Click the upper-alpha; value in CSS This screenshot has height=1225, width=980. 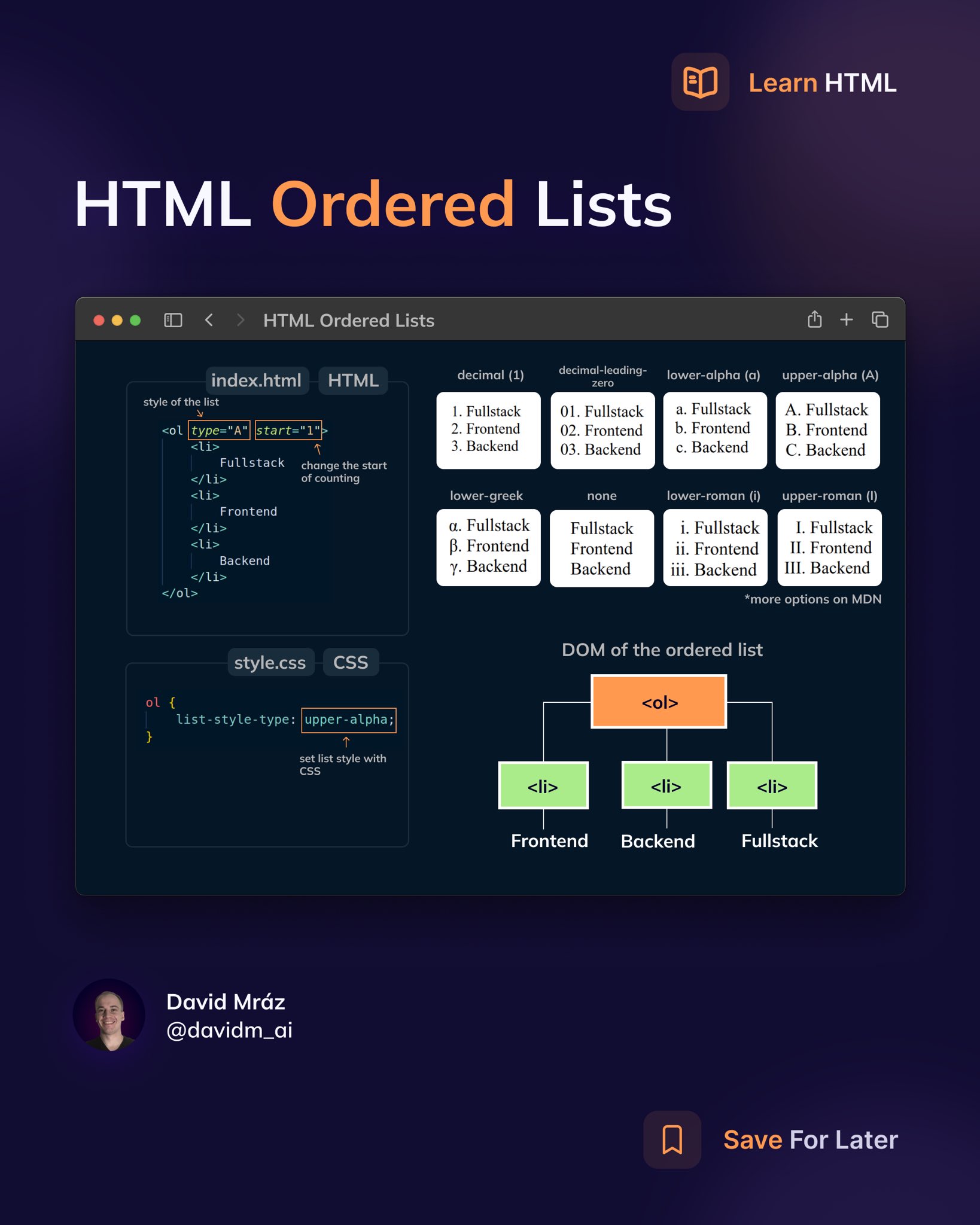349,720
